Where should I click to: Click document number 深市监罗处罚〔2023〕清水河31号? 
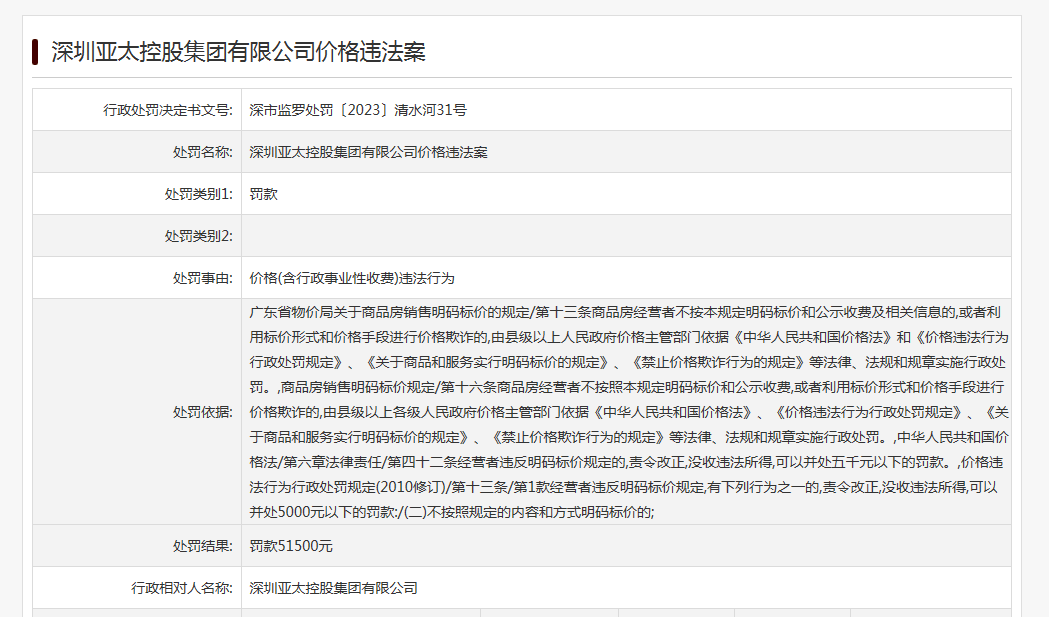coord(358,110)
